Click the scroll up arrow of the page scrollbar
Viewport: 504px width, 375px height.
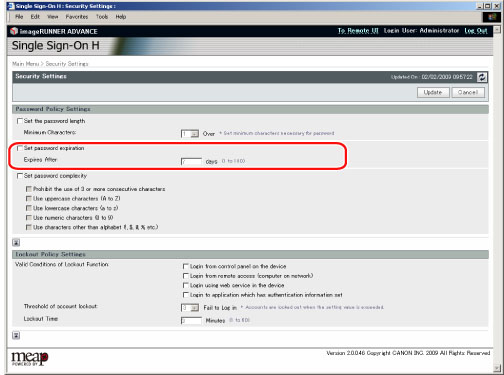tap(497, 30)
